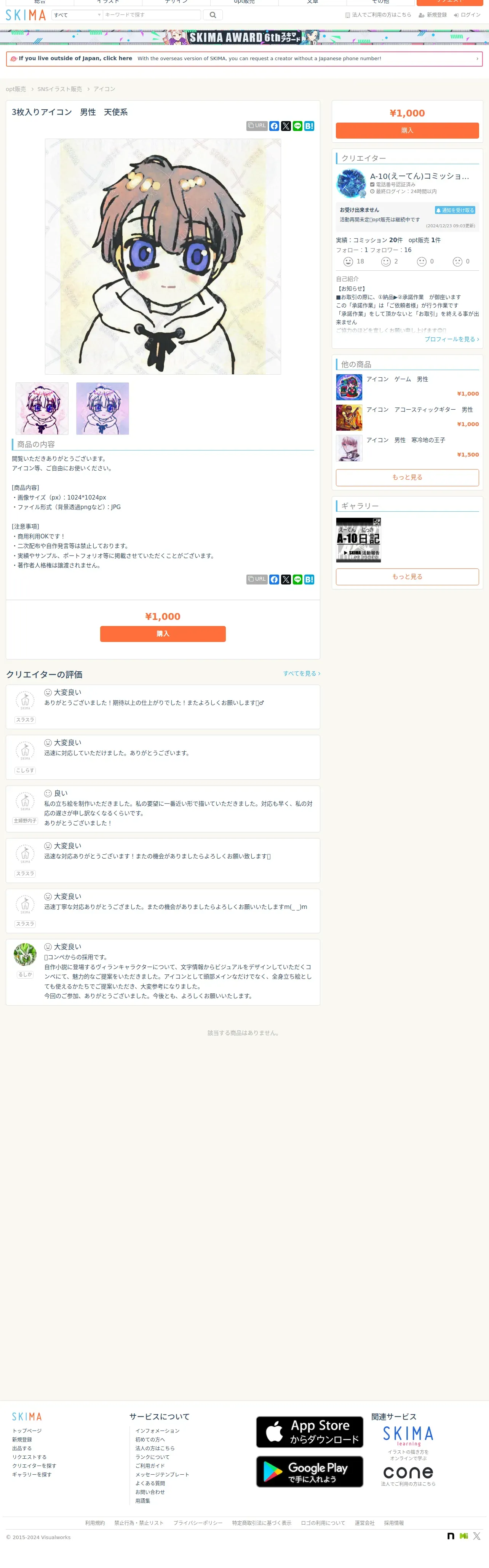Open reviewer るしか green avatar

coord(25,954)
